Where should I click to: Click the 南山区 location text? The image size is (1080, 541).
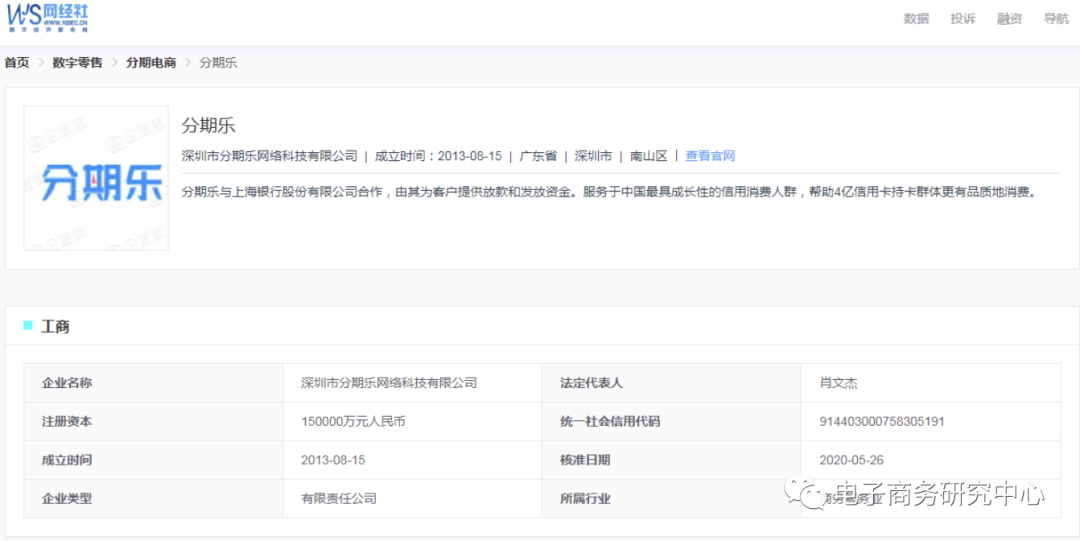click(x=649, y=156)
